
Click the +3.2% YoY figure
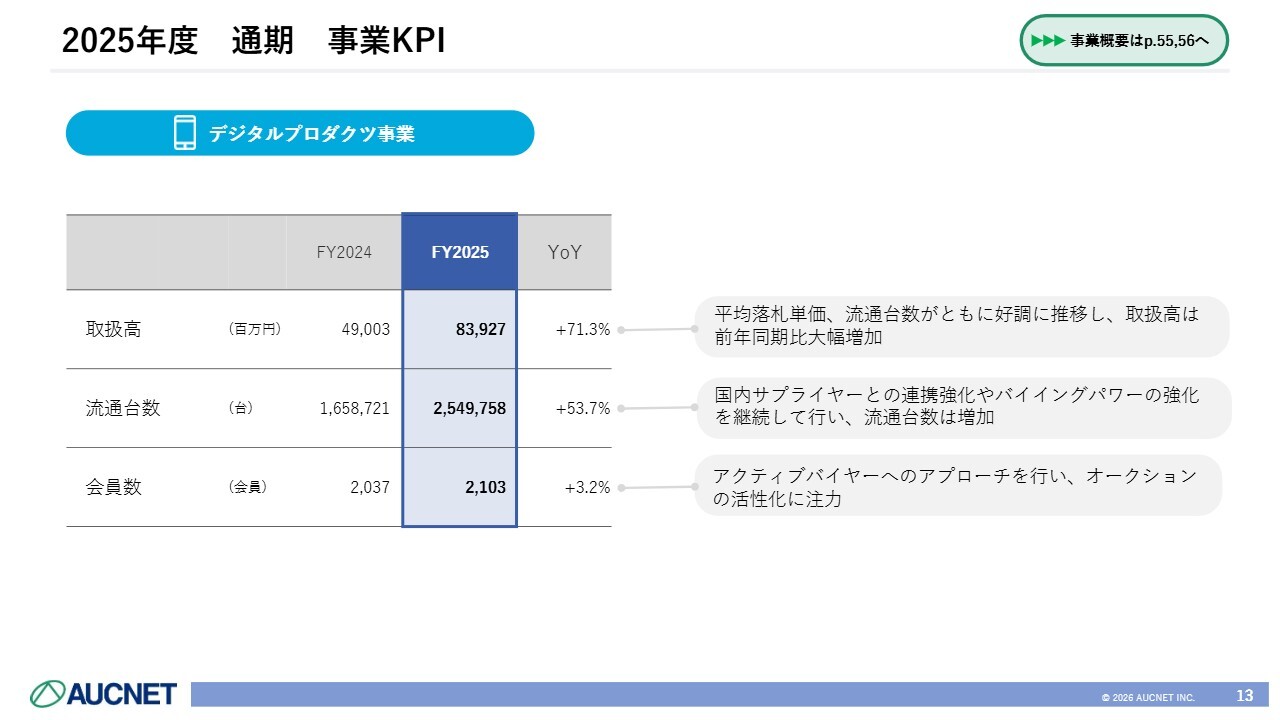click(x=587, y=487)
